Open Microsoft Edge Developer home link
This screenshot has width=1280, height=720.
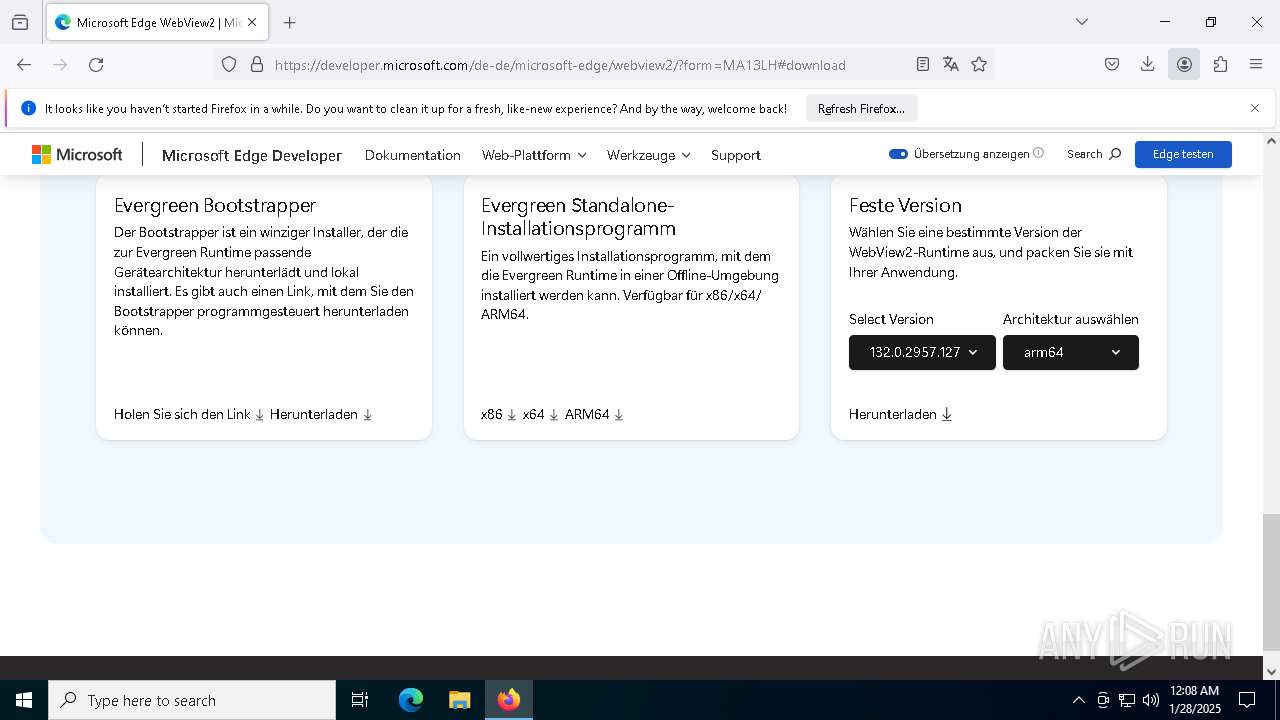point(252,155)
